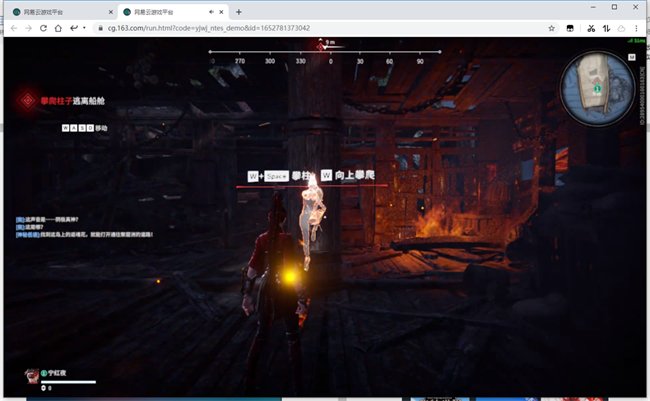Click the red diamond quest icon
Image resolution: width=650 pixels, height=401 pixels.
26,100
